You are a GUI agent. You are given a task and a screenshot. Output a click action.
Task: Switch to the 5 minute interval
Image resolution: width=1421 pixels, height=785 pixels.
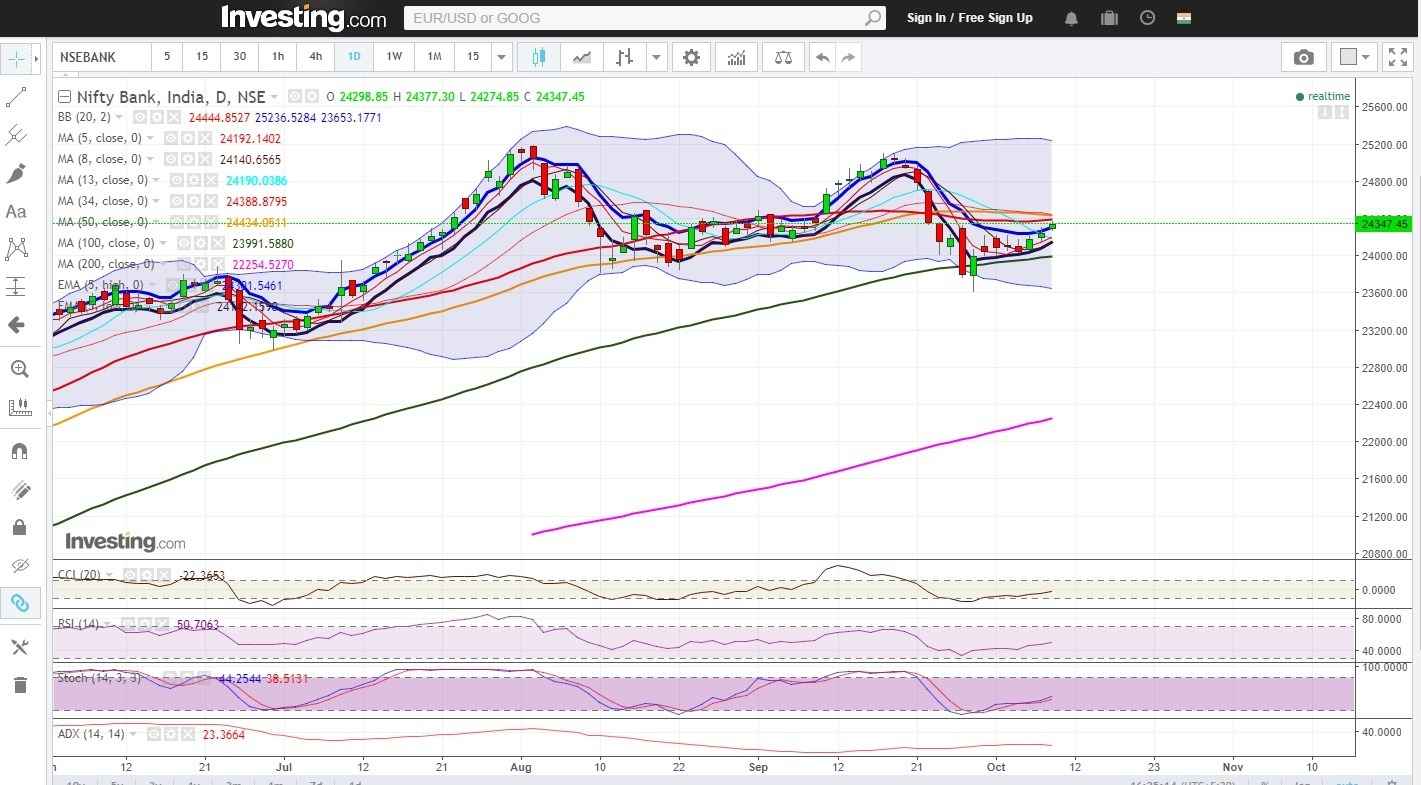(167, 57)
